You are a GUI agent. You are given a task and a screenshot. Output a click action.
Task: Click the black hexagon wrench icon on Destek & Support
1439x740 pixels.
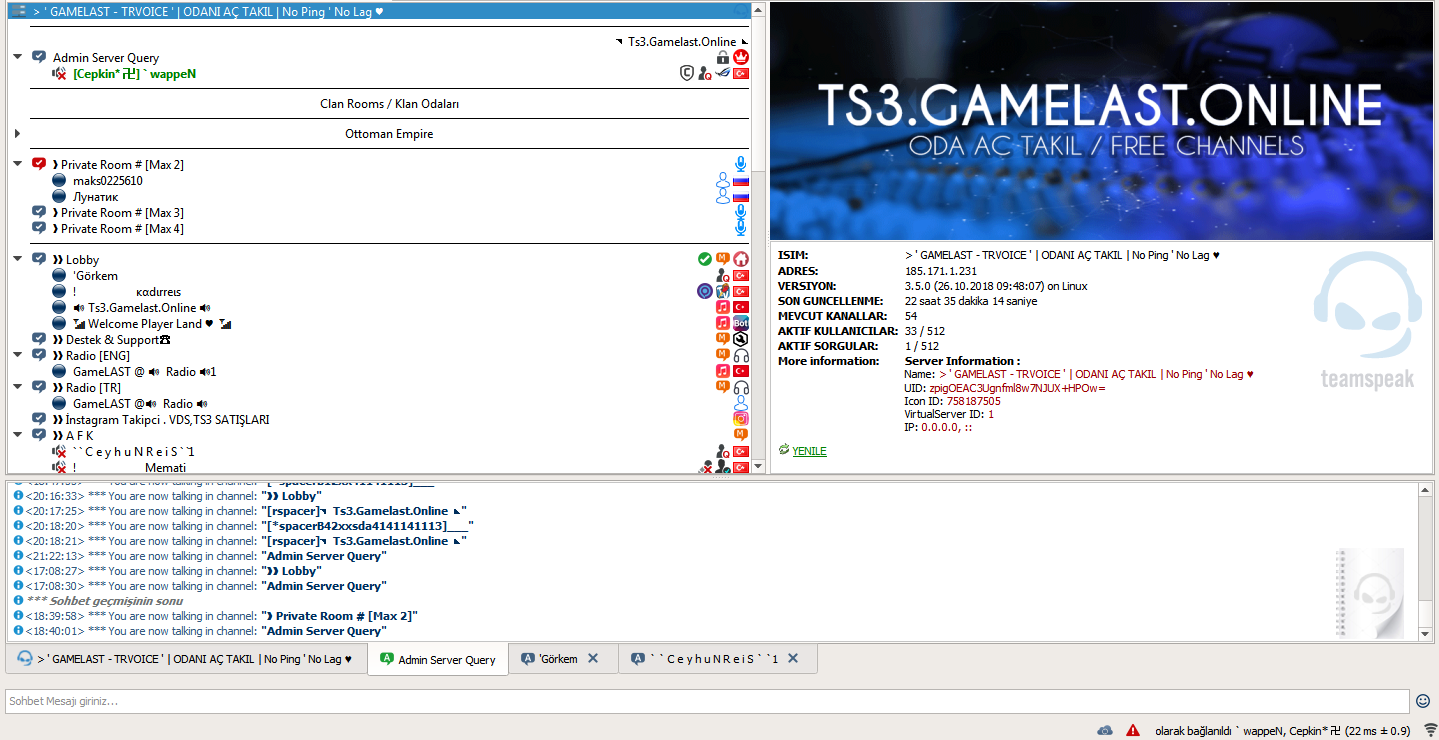[741, 339]
